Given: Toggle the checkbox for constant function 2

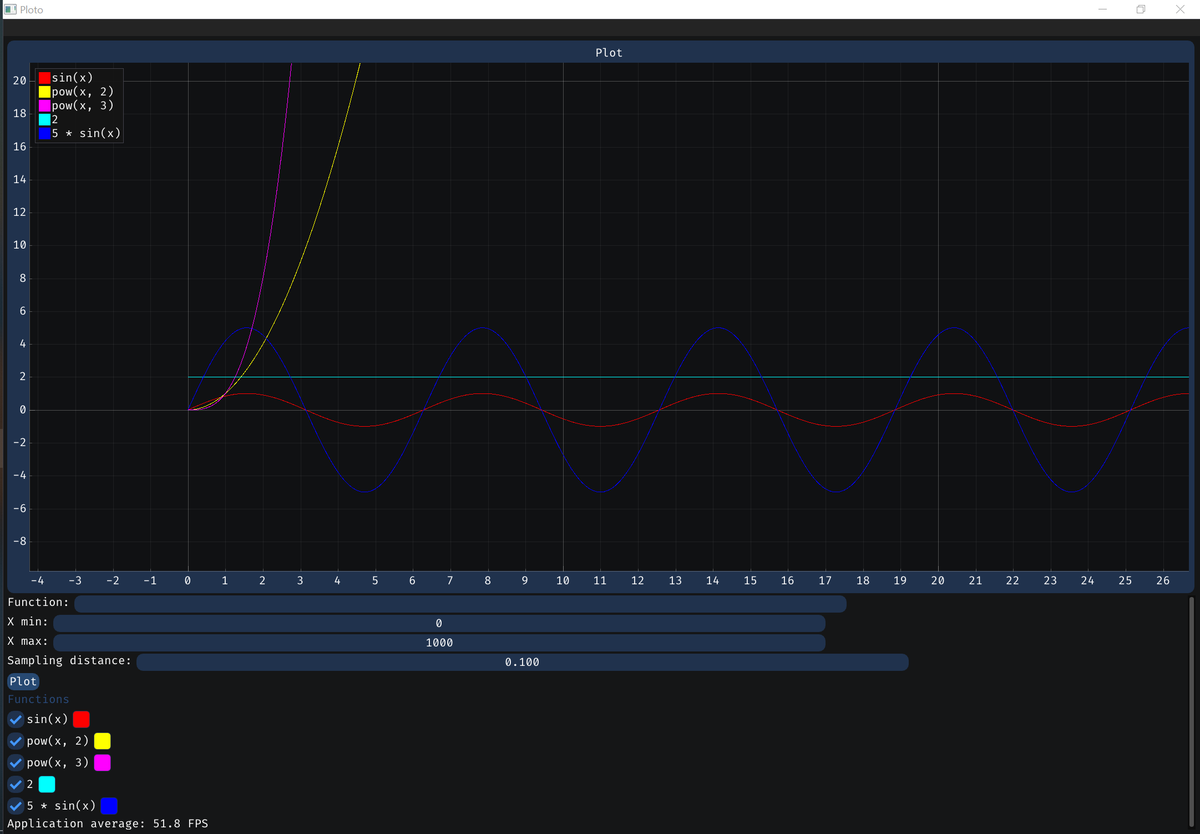Looking at the screenshot, I should pos(15,785).
